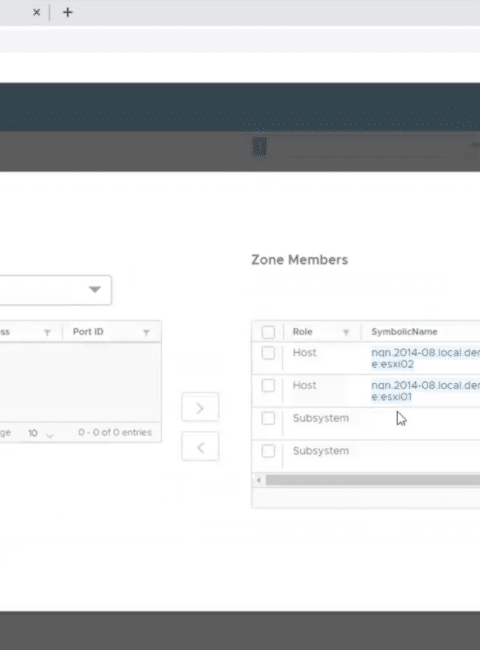The image size is (480, 650).
Task: Open the Role column filter icon
Action: point(346,332)
